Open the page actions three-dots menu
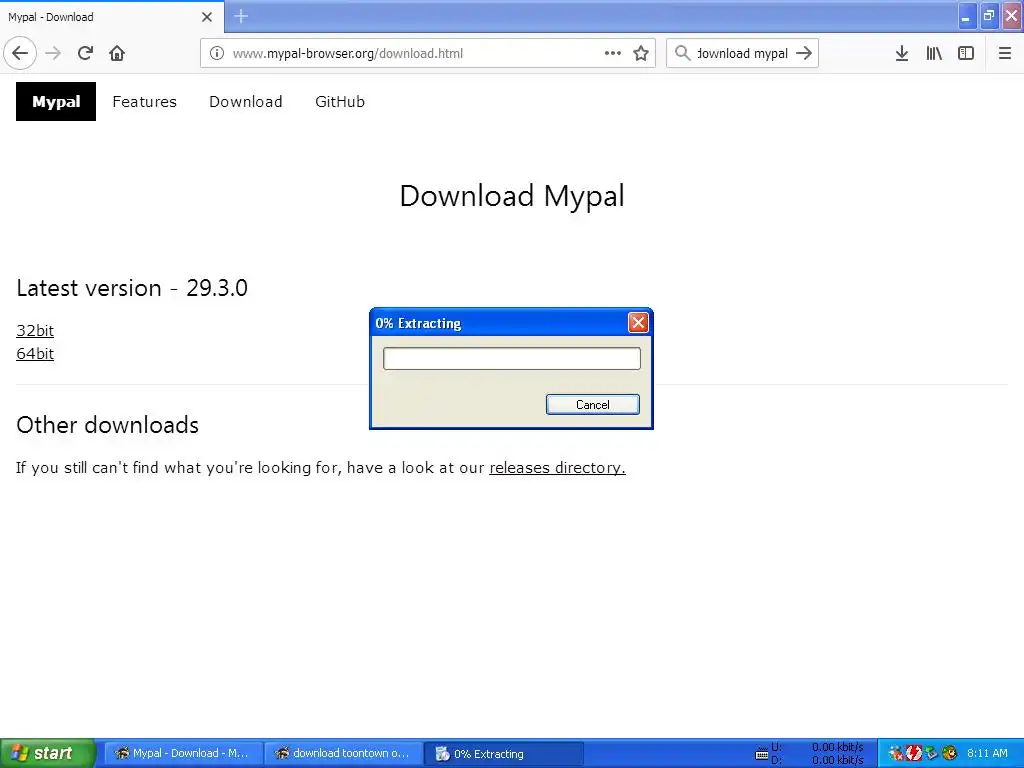The height and width of the screenshot is (768, 1024). point(613,53)
